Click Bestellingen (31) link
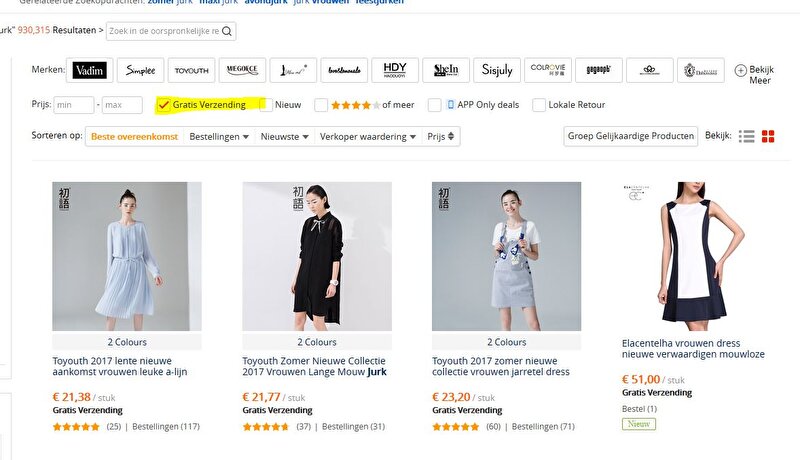This screenshot has height=460, width=800. pyautogui.click(x=353, y=427)
